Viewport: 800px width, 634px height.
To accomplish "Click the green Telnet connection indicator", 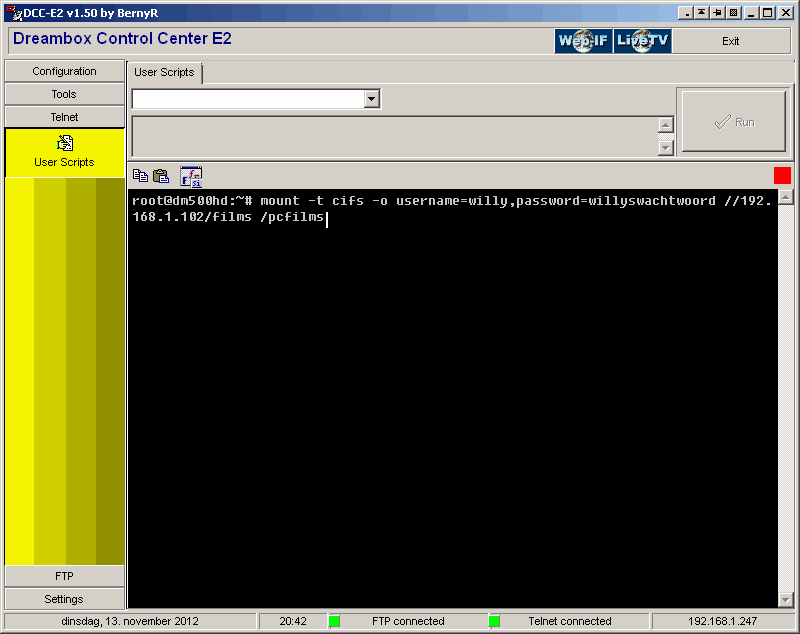I will (494, 621).
